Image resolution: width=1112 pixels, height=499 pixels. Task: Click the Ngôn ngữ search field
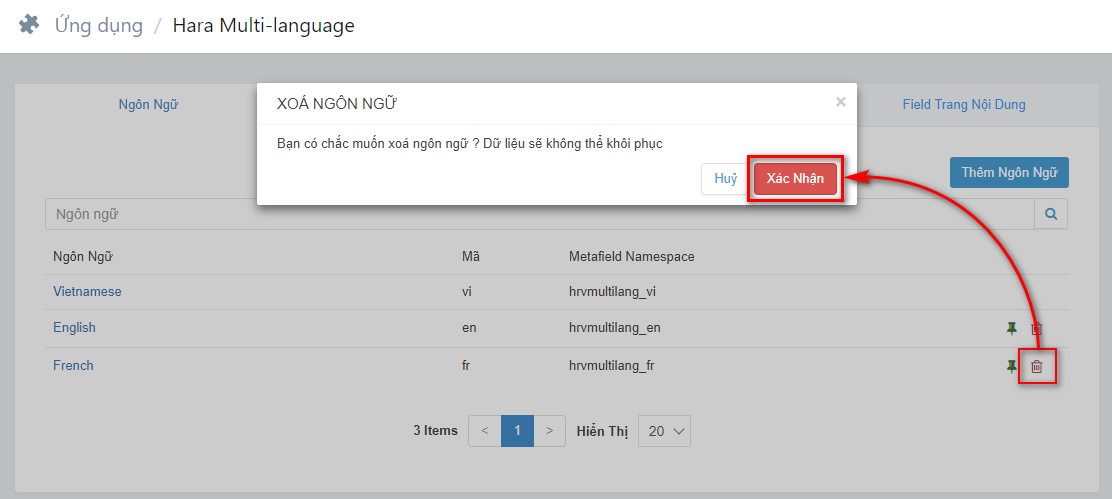click(x=540, y=213)
